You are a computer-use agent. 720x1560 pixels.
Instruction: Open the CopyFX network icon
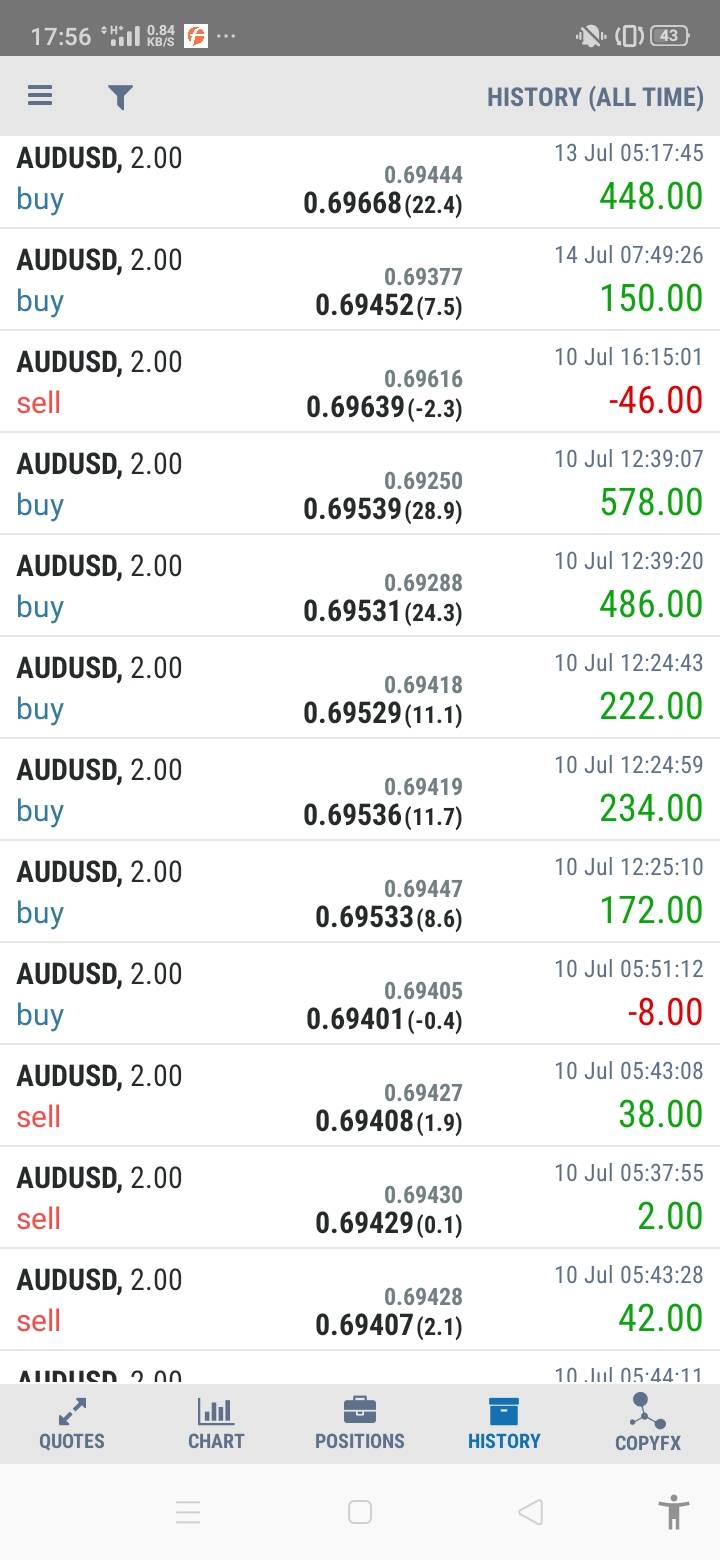click(648, 1411)
